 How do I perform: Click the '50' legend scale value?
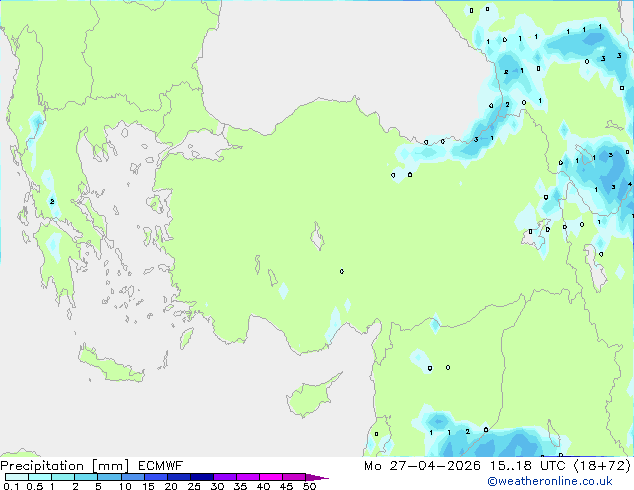309,486
